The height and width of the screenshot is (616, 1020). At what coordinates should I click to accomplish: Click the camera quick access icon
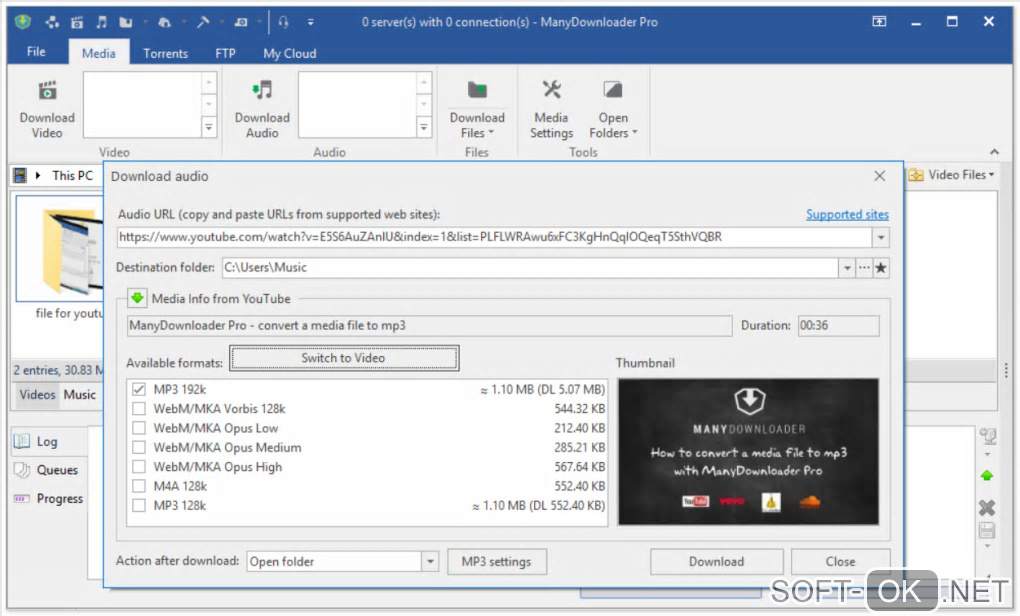241,22
